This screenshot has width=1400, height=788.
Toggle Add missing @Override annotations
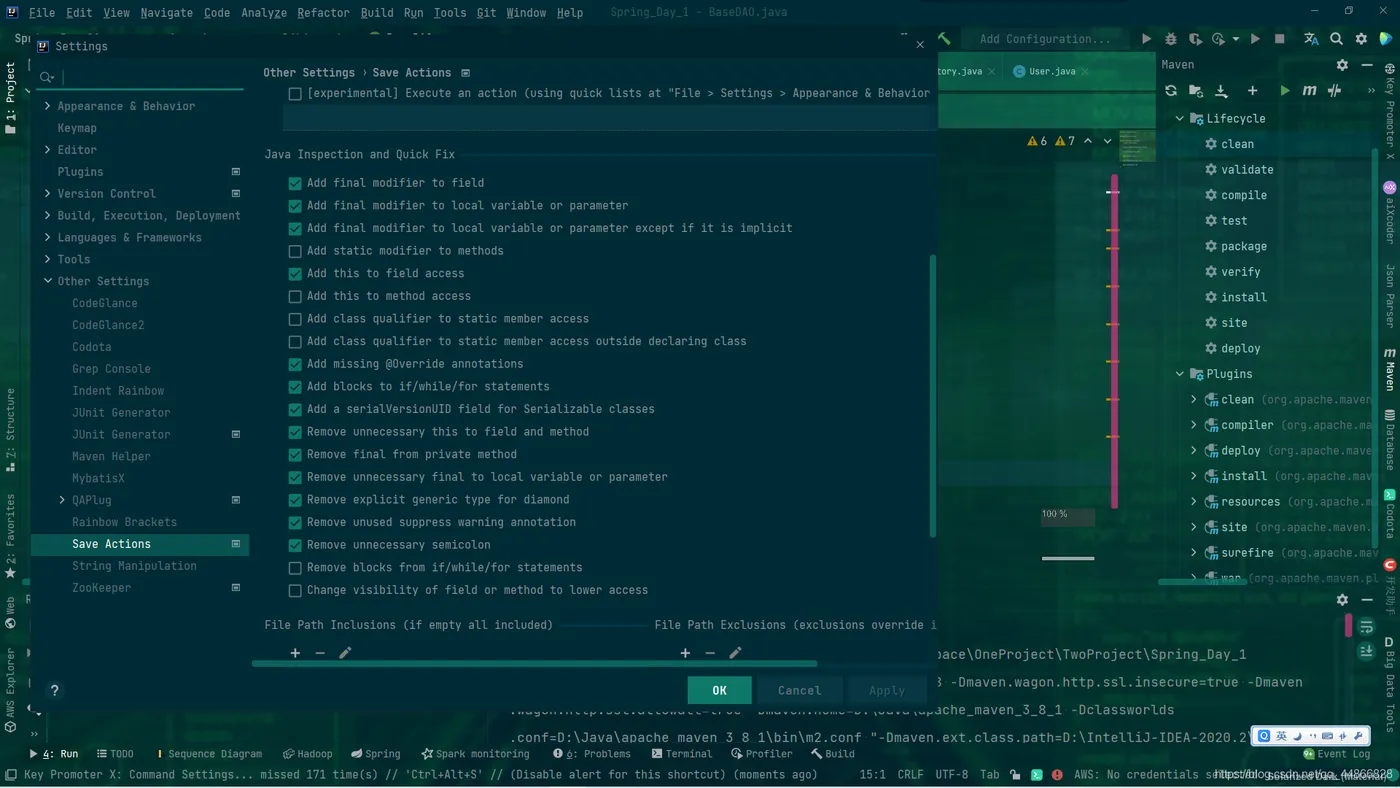point(295,364)
